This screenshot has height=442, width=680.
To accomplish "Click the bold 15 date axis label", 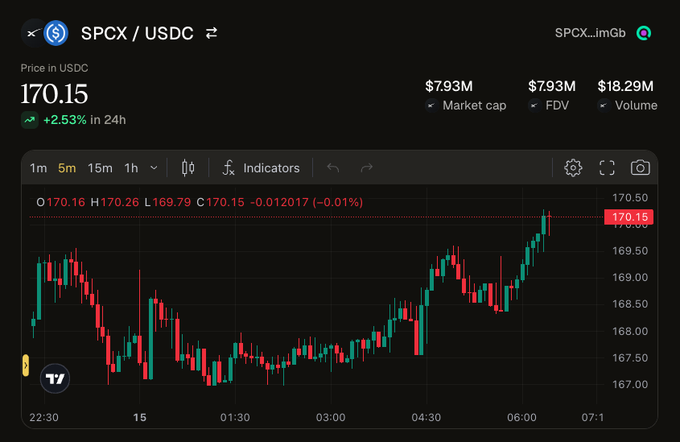I will 140,418.
